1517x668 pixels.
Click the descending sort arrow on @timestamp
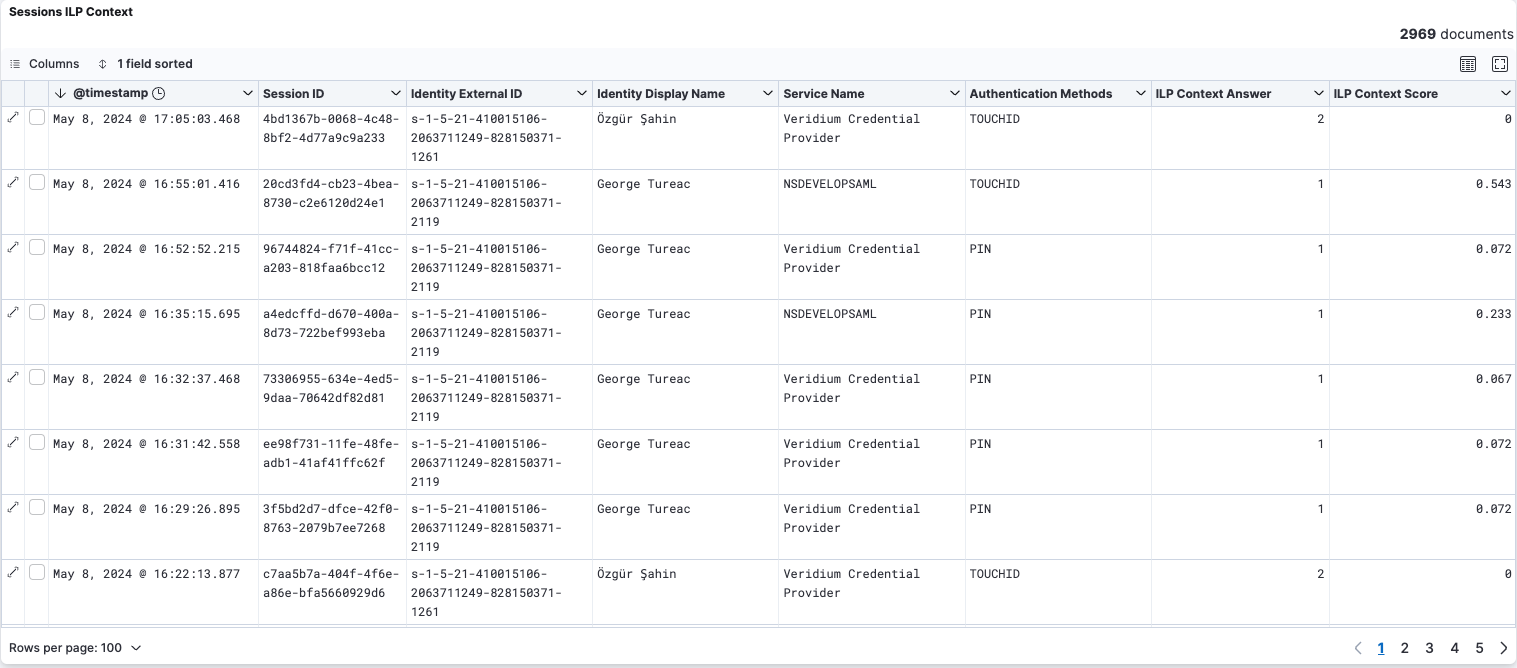coord(60,92)
